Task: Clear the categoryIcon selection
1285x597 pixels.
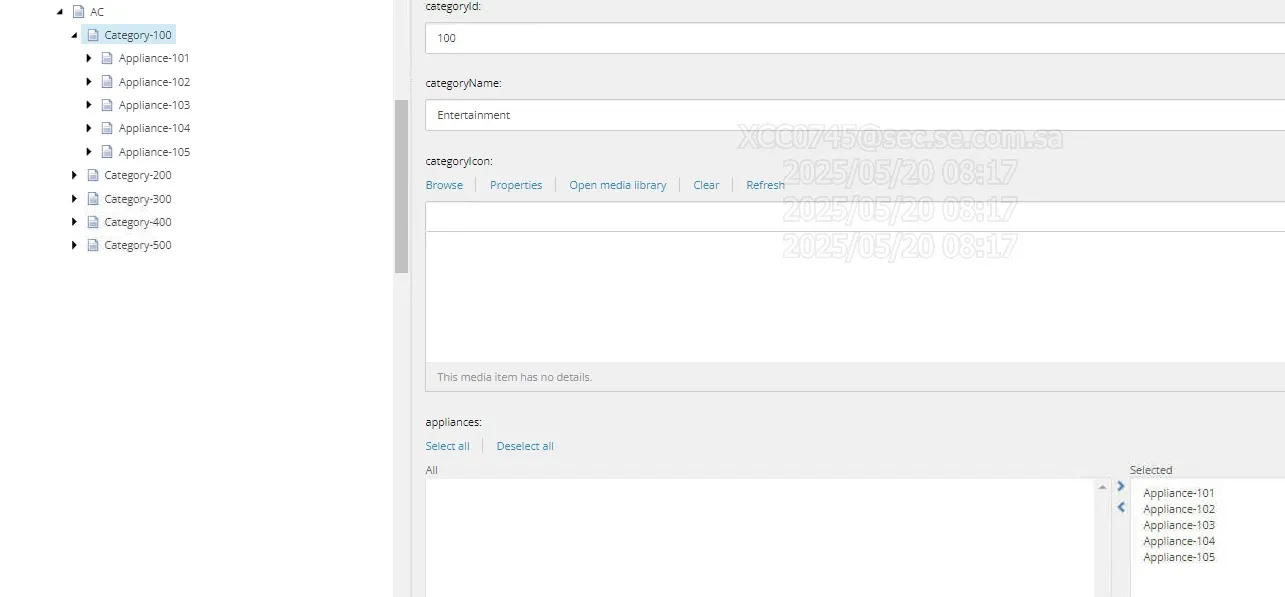Action: coord(706,185)
